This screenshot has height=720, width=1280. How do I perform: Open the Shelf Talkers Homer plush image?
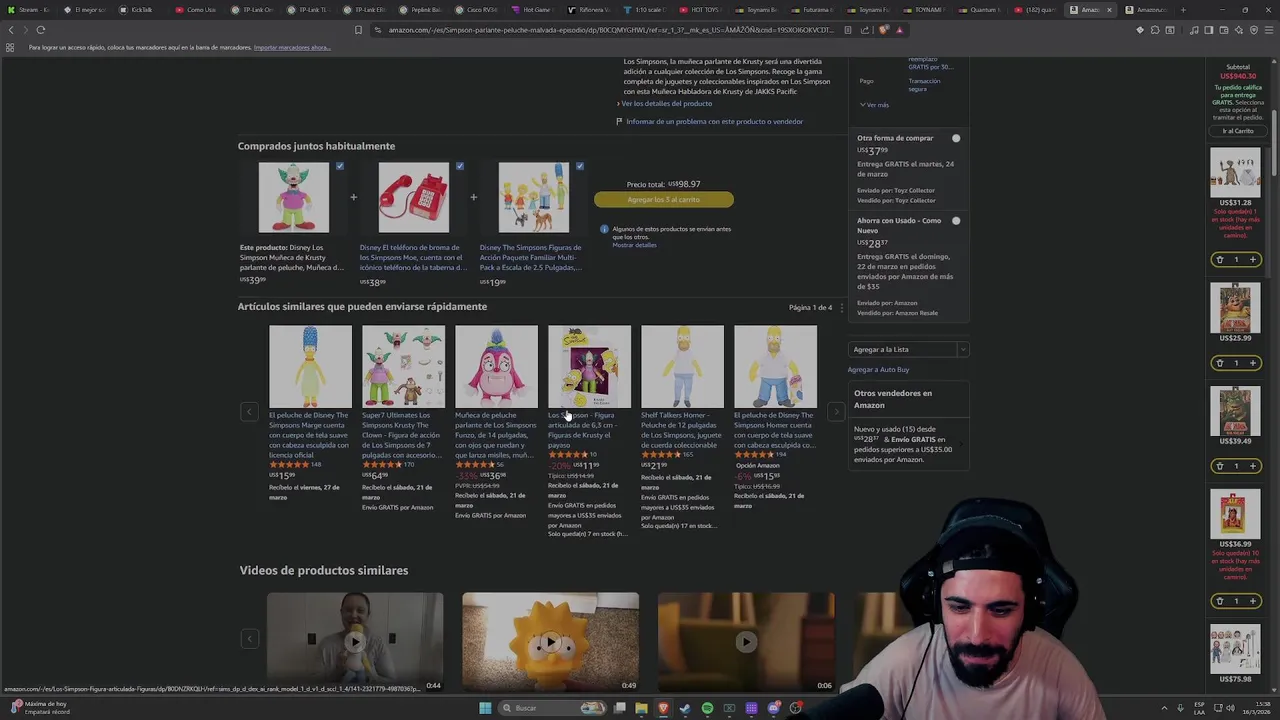(x=682, y=366)
